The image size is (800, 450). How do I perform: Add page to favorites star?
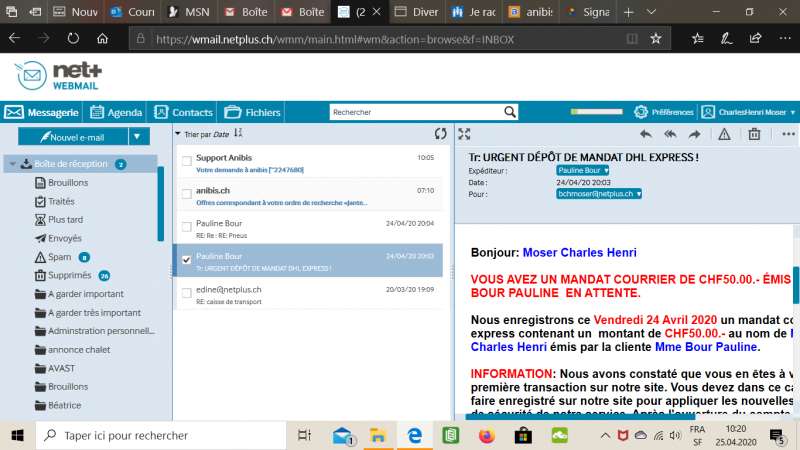tap(656, 38)
